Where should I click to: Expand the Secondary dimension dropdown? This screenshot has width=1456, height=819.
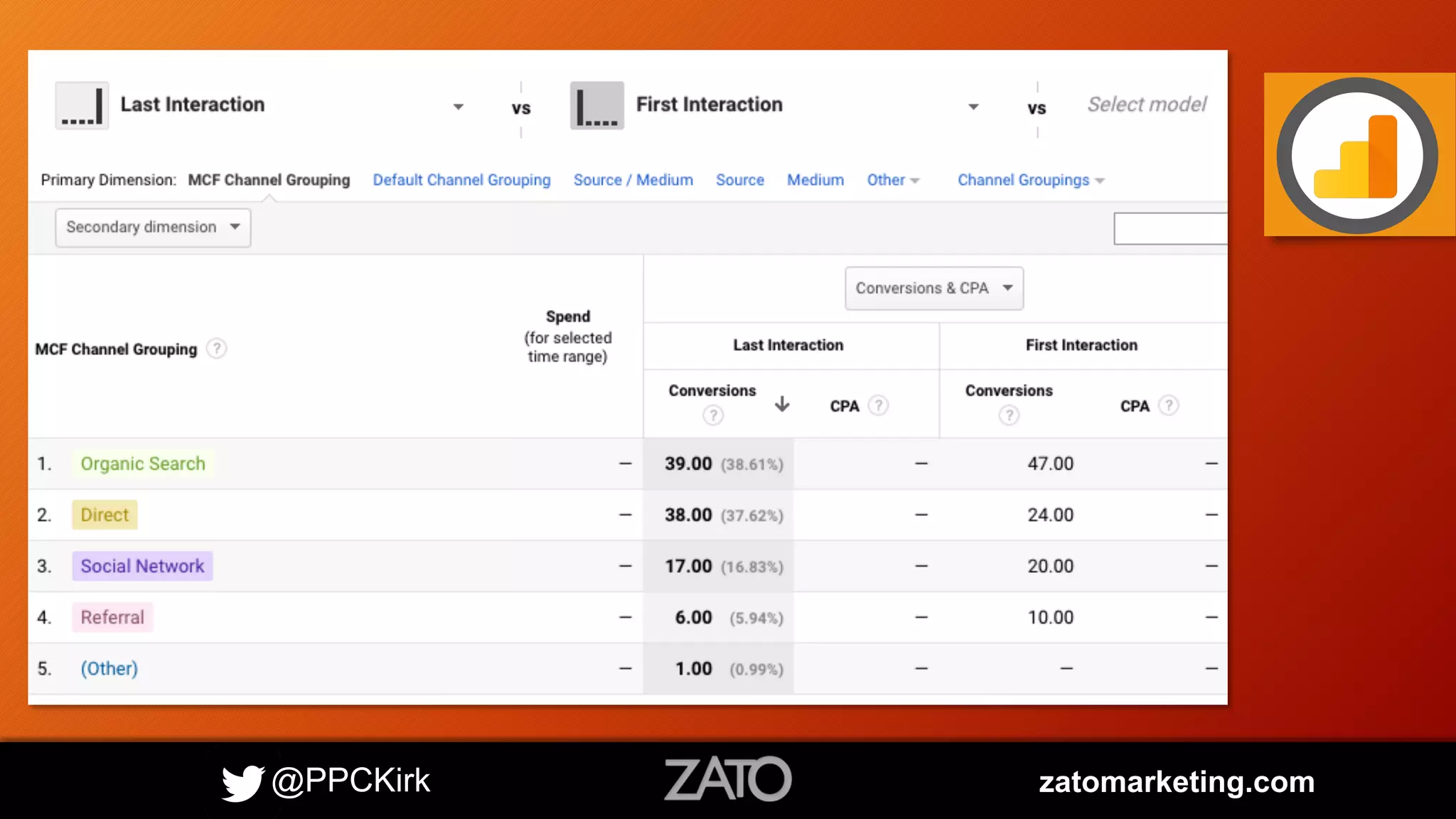[x=153, y=227]
